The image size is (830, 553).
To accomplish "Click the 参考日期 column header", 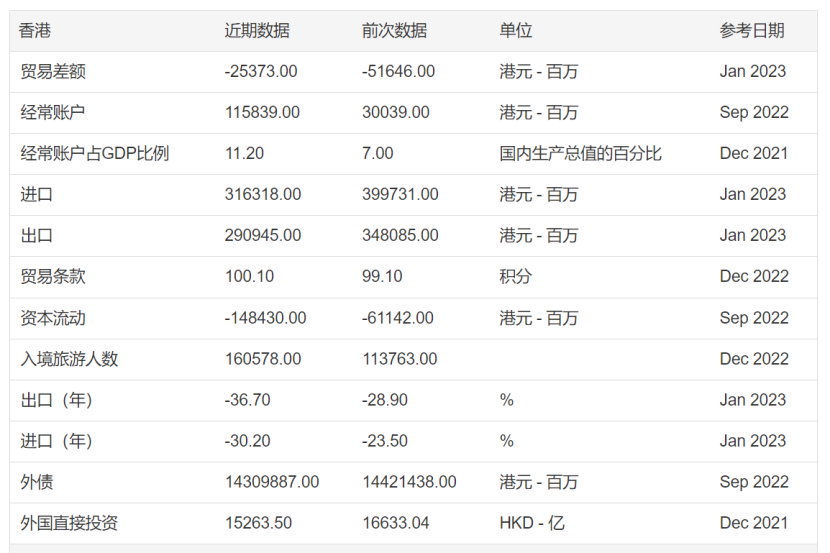I will click(x=752, y=30).
